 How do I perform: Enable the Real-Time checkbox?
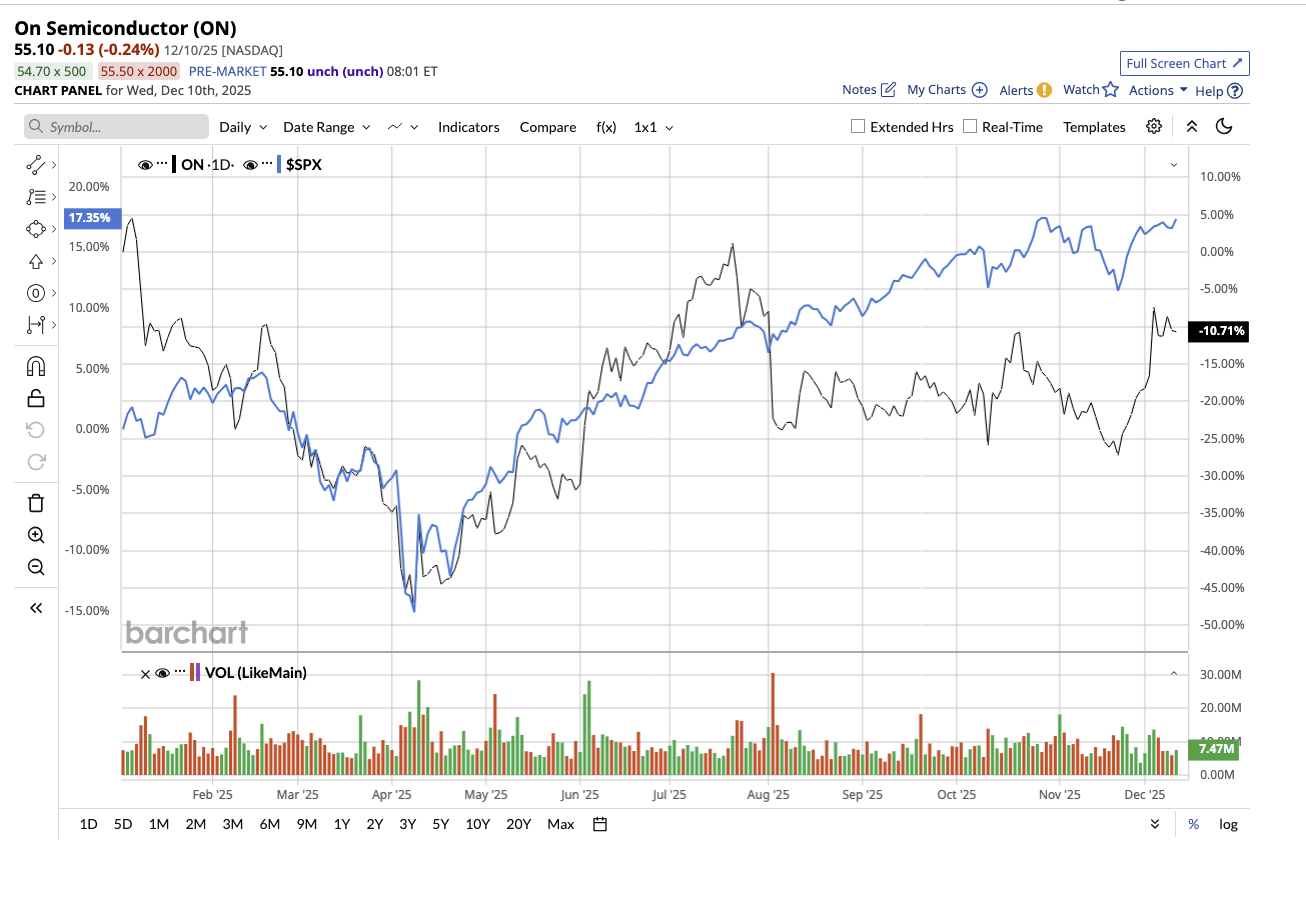pyautogui.click(x=970, y=126)
